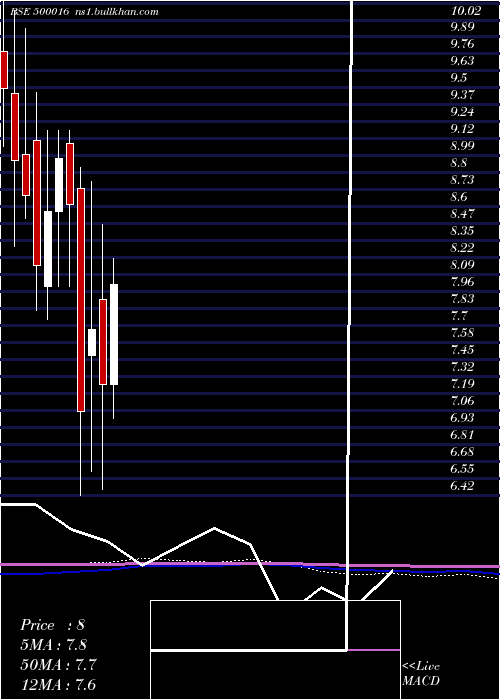Select the 9.89 price axis label
This screenshot has width=500, height=700.
point(462,27)
